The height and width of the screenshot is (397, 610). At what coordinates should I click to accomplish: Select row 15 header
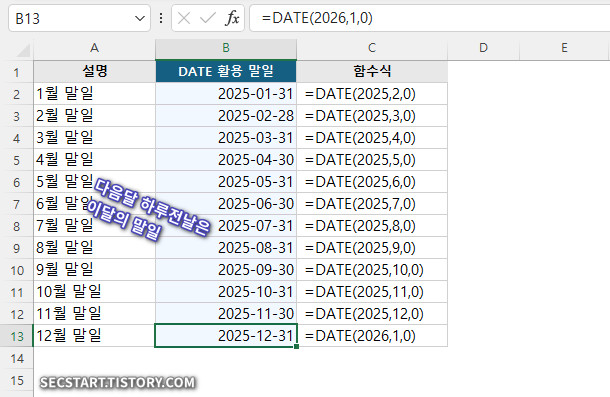pyautogui.click(x=16, y=380)
